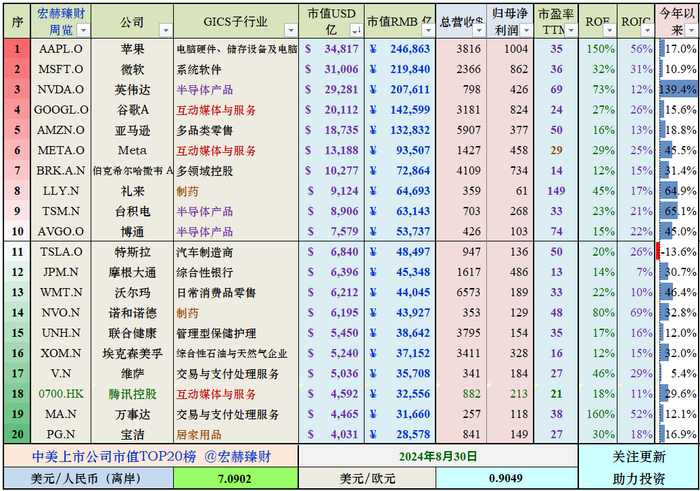
Task: Click RMB market cap value 246,863
Action: pos(400,49)
